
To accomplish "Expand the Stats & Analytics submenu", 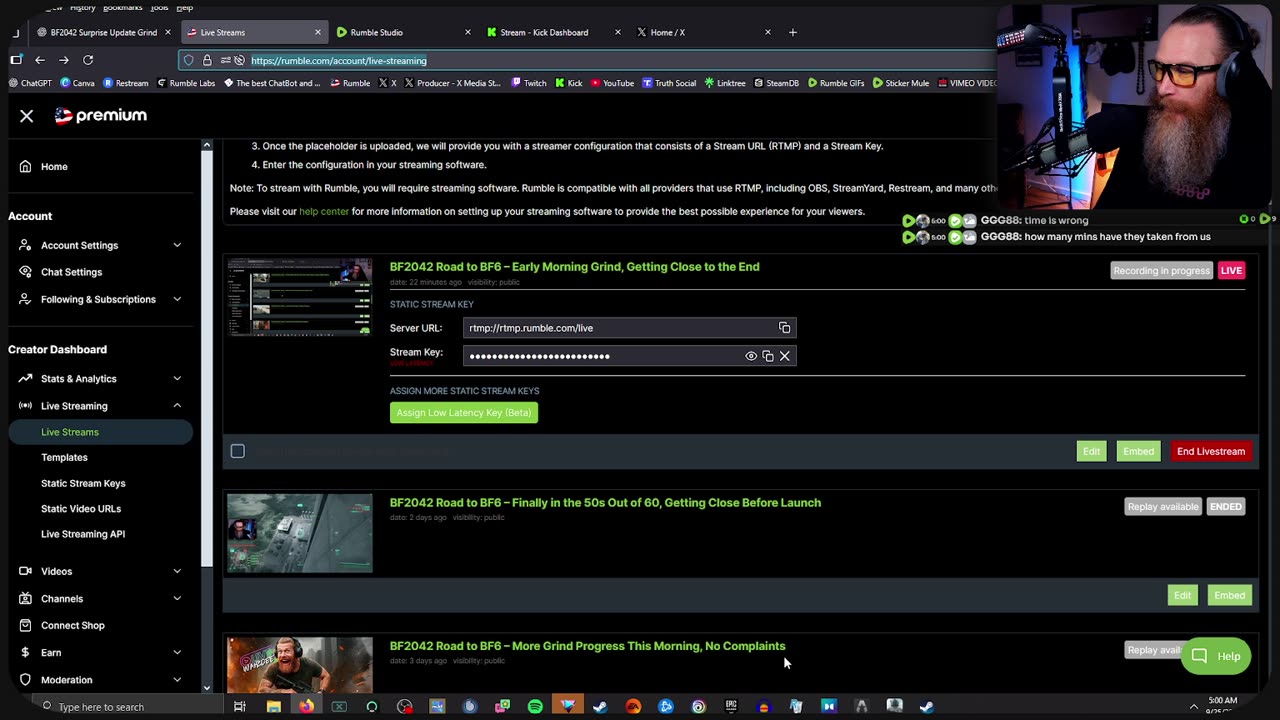I will tap(177, 379).
